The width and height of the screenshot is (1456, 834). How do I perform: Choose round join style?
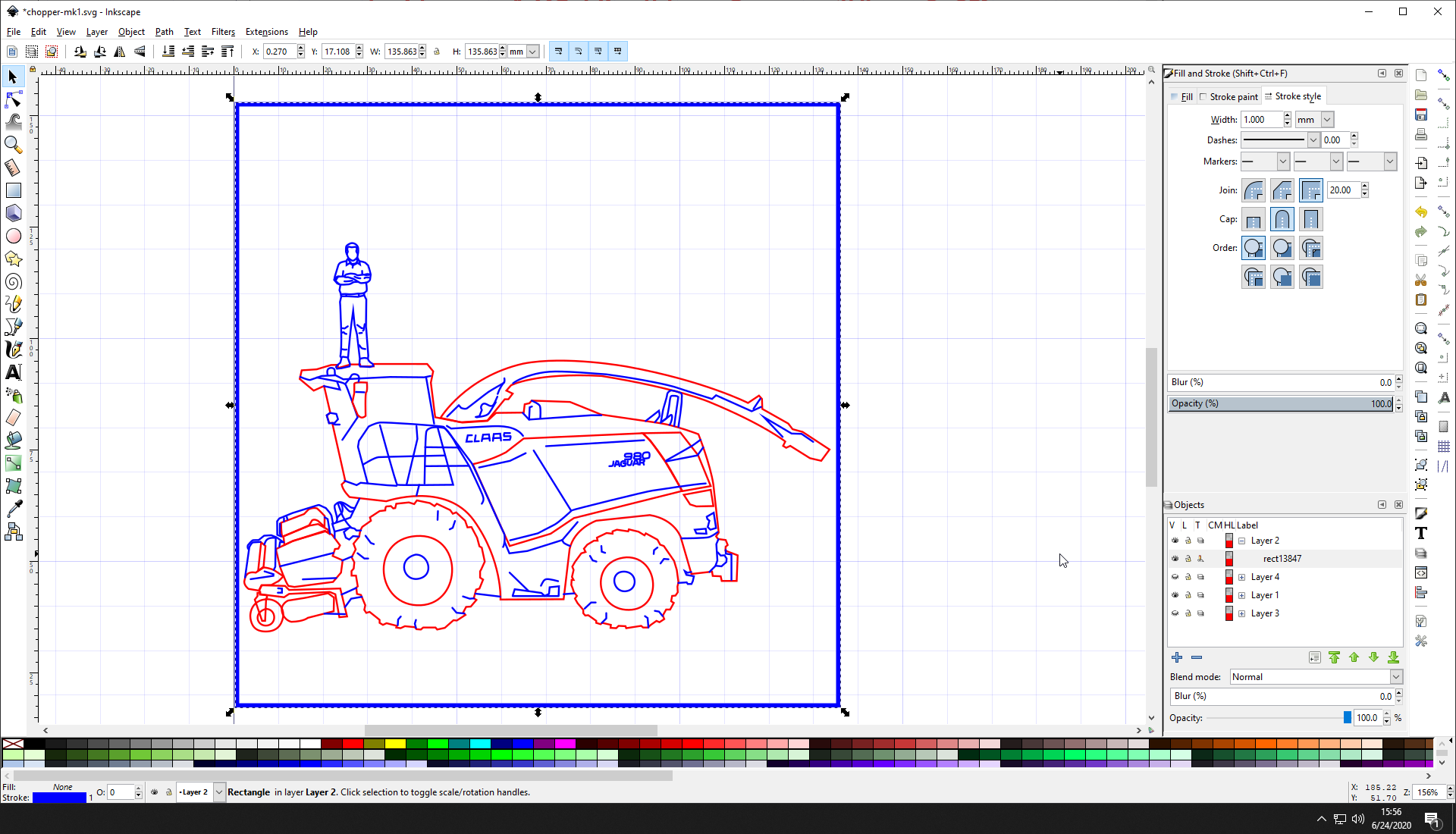coord(1254,190)
